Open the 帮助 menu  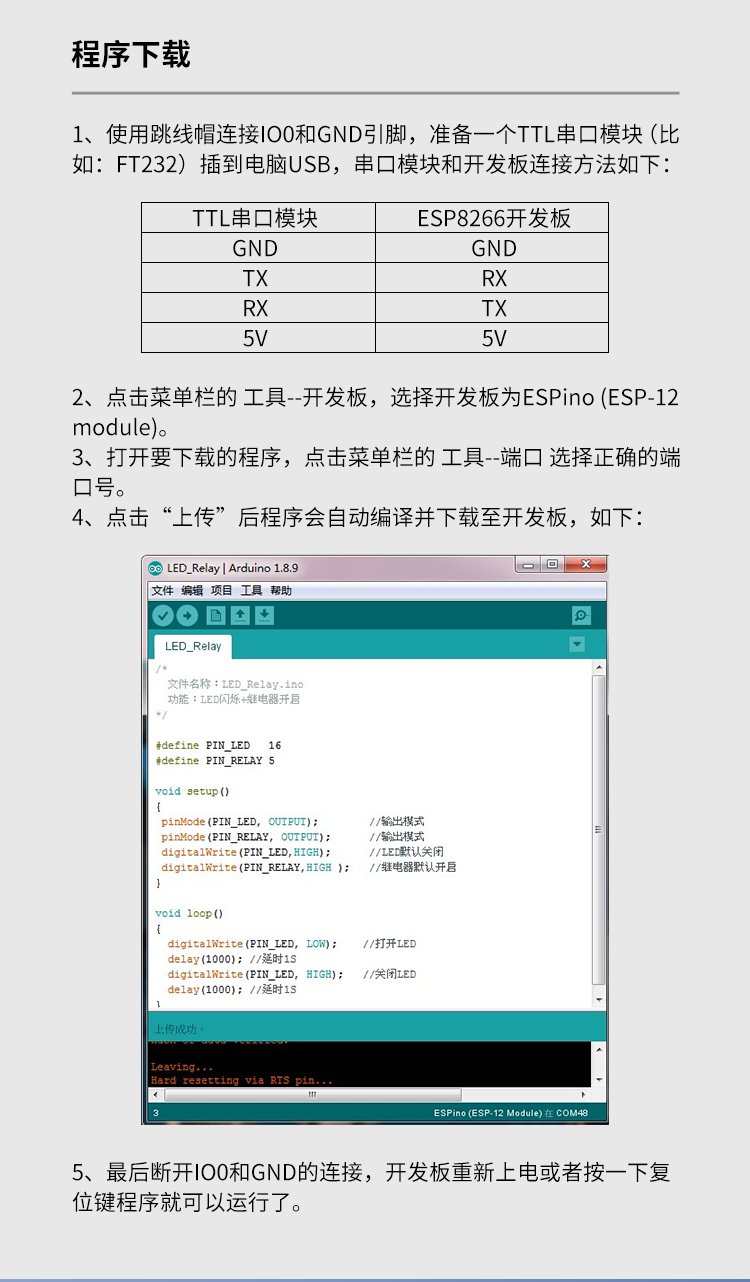coord(281,591)
